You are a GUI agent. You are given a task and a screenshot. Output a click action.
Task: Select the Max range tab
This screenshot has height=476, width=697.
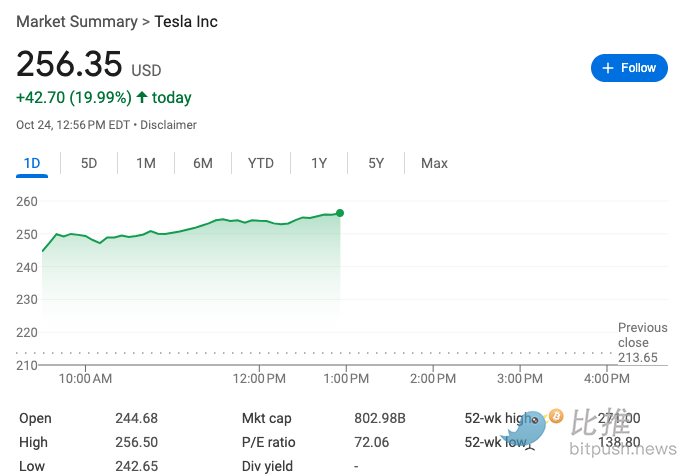pyautogui.click(x=434, y=163)
